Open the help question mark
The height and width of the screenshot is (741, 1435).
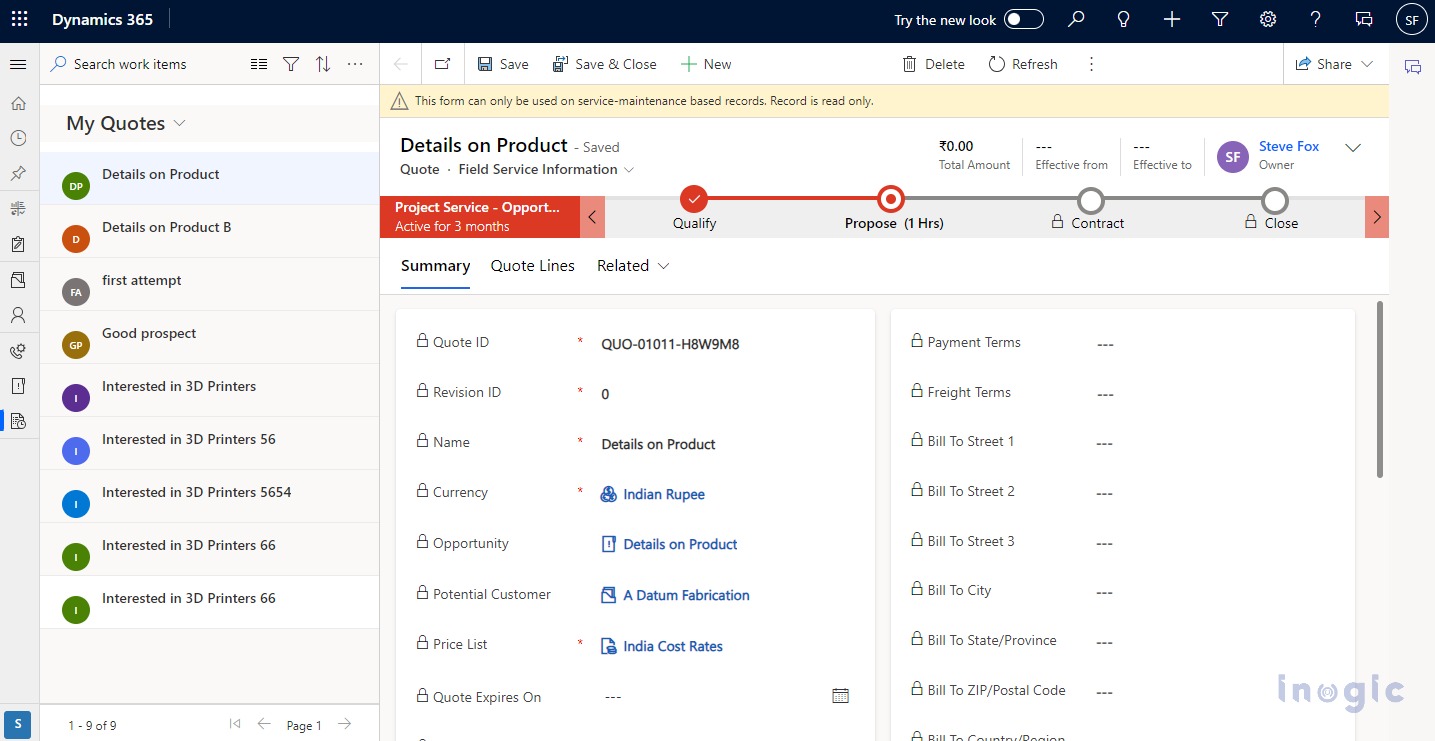click(x=1316, y=20)
